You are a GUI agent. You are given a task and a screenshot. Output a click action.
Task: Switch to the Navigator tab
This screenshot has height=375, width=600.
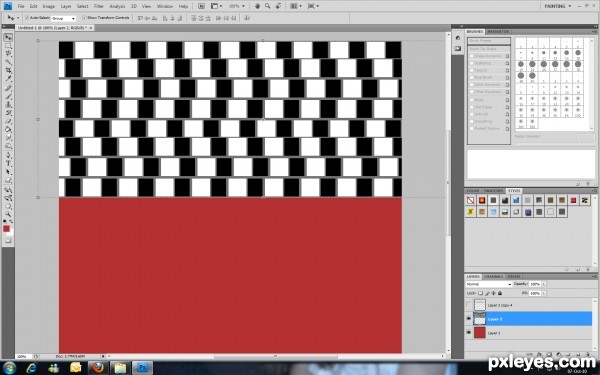[x=498, y=31]
